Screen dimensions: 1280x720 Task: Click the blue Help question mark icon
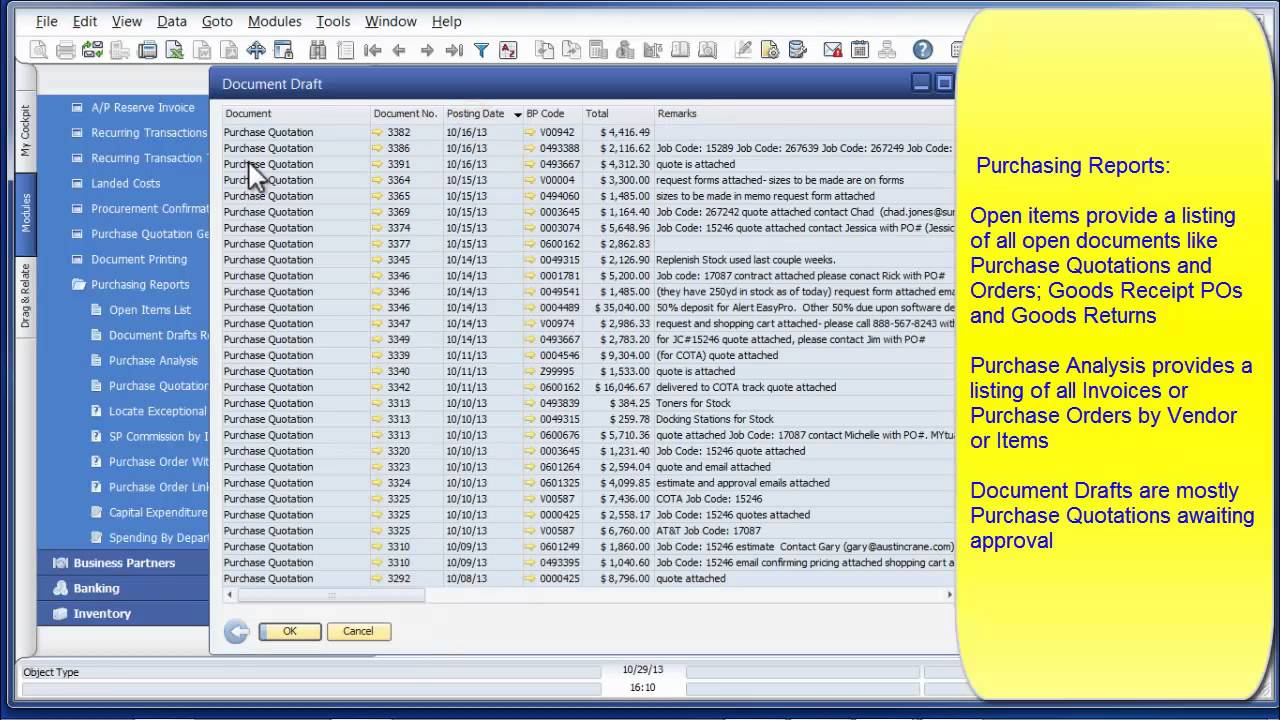pyautogui.click(x=923, y=50)
